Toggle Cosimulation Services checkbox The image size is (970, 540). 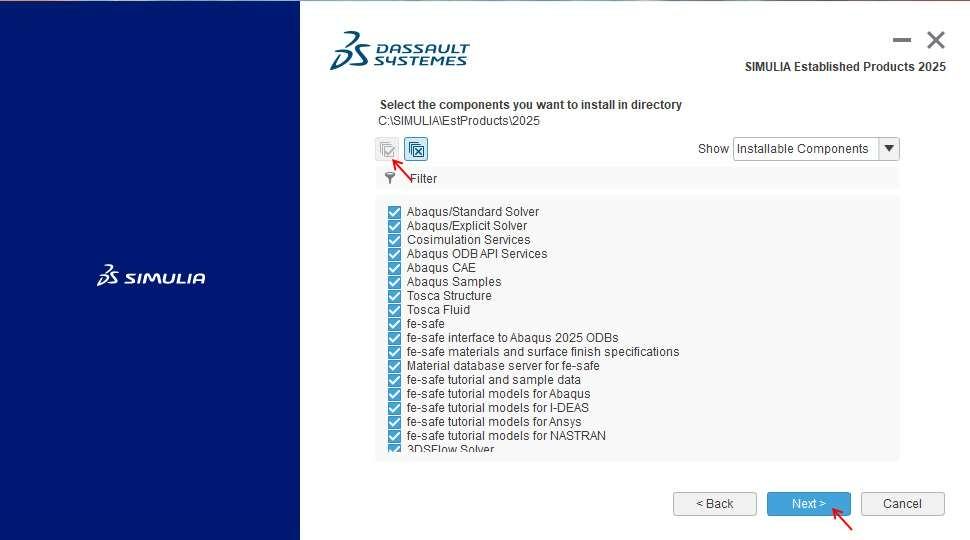(394, 240)
